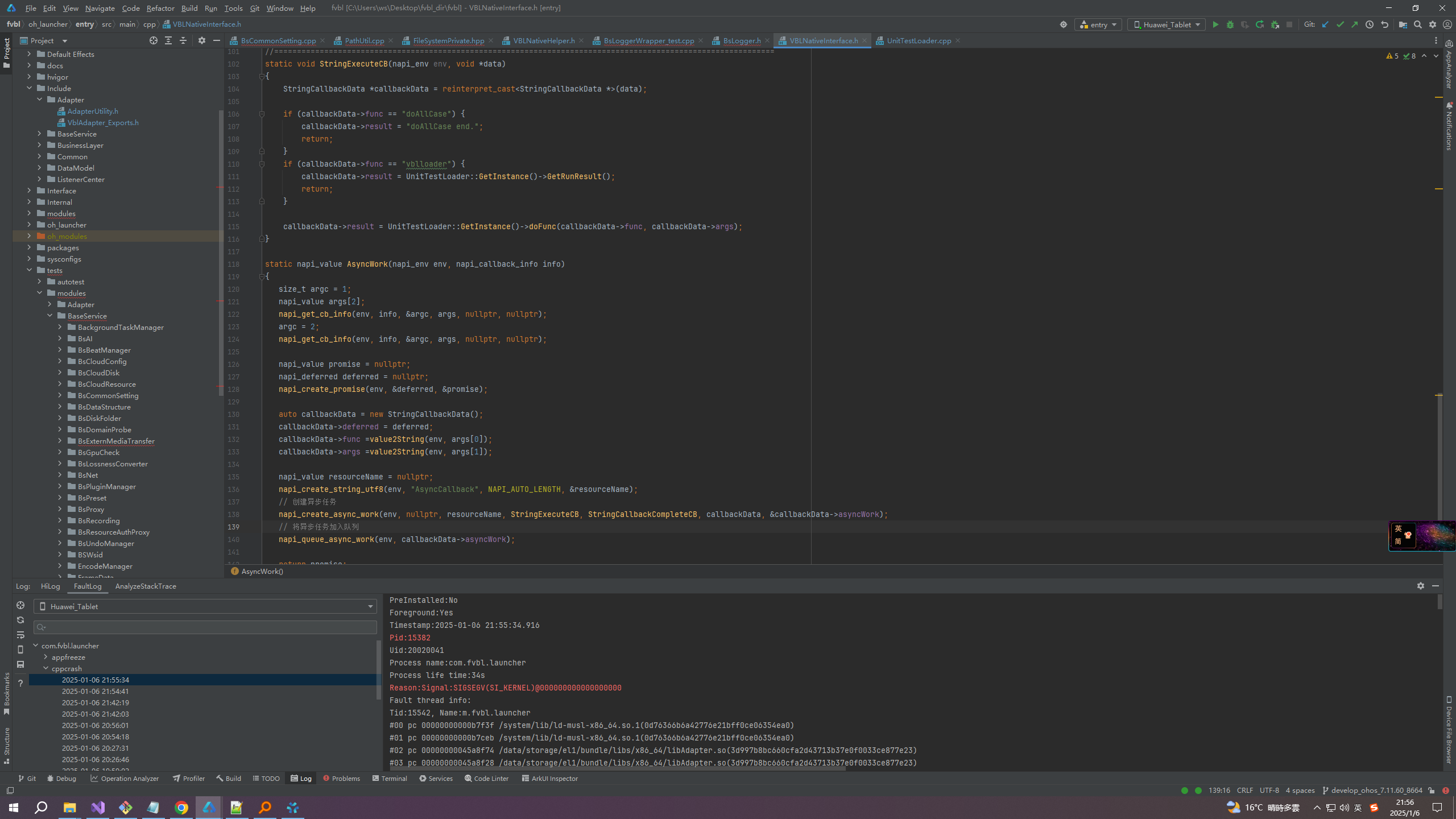Switch to the BsLogger.h editor tab

point(741,40)
